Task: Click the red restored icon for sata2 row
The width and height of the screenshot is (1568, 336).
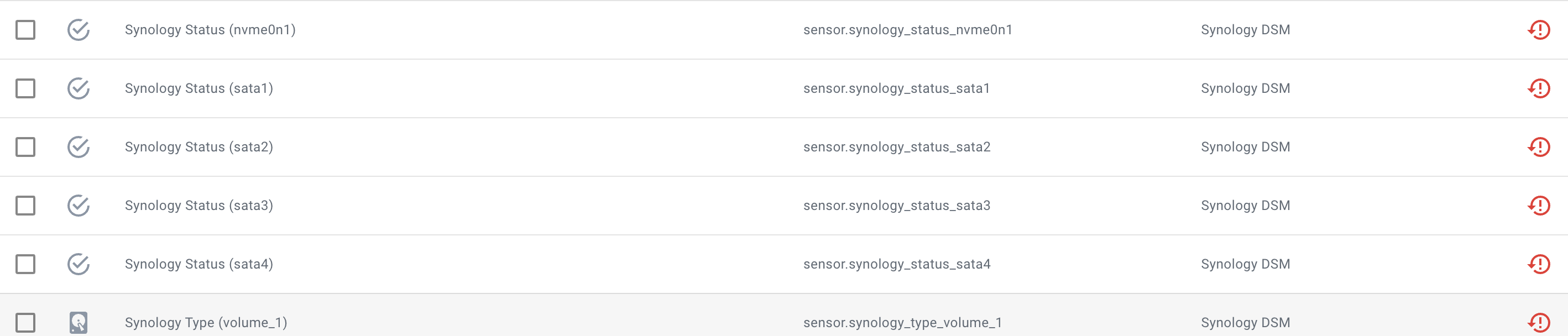Action: click(1539, 146)
